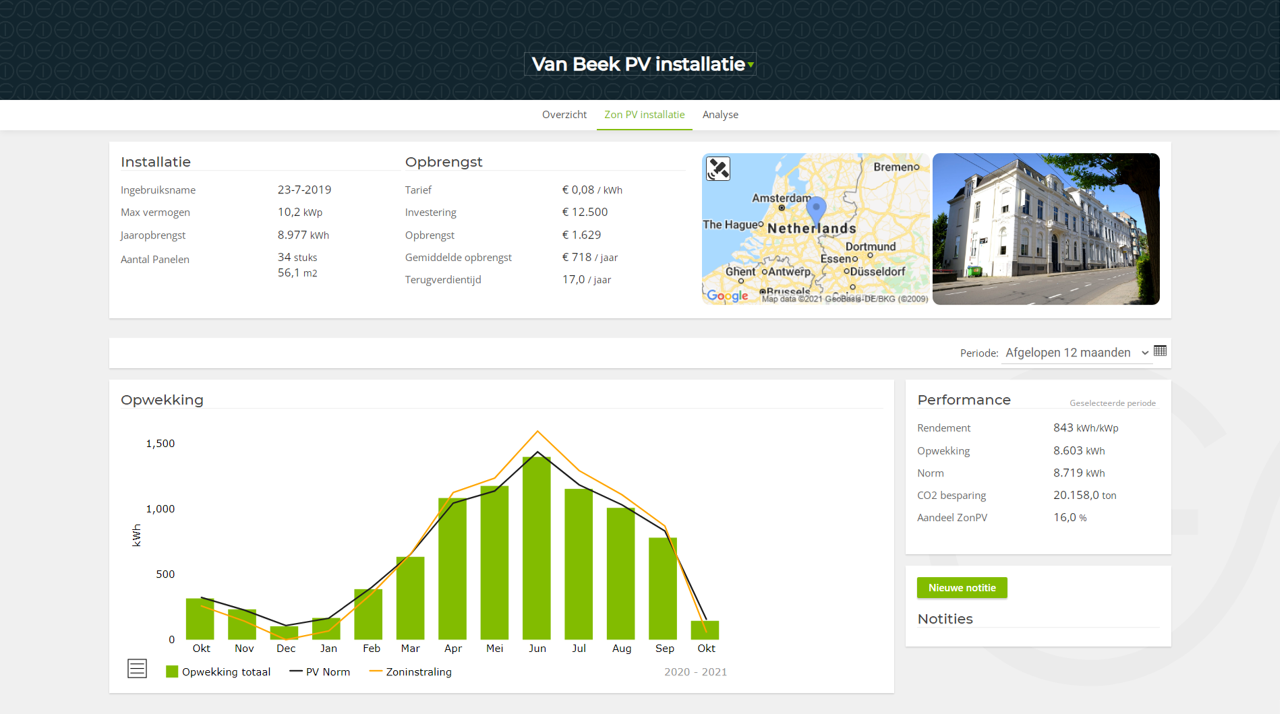Click the Apr bar in chart
This screenshot has height=714, width=1280.
453,569
